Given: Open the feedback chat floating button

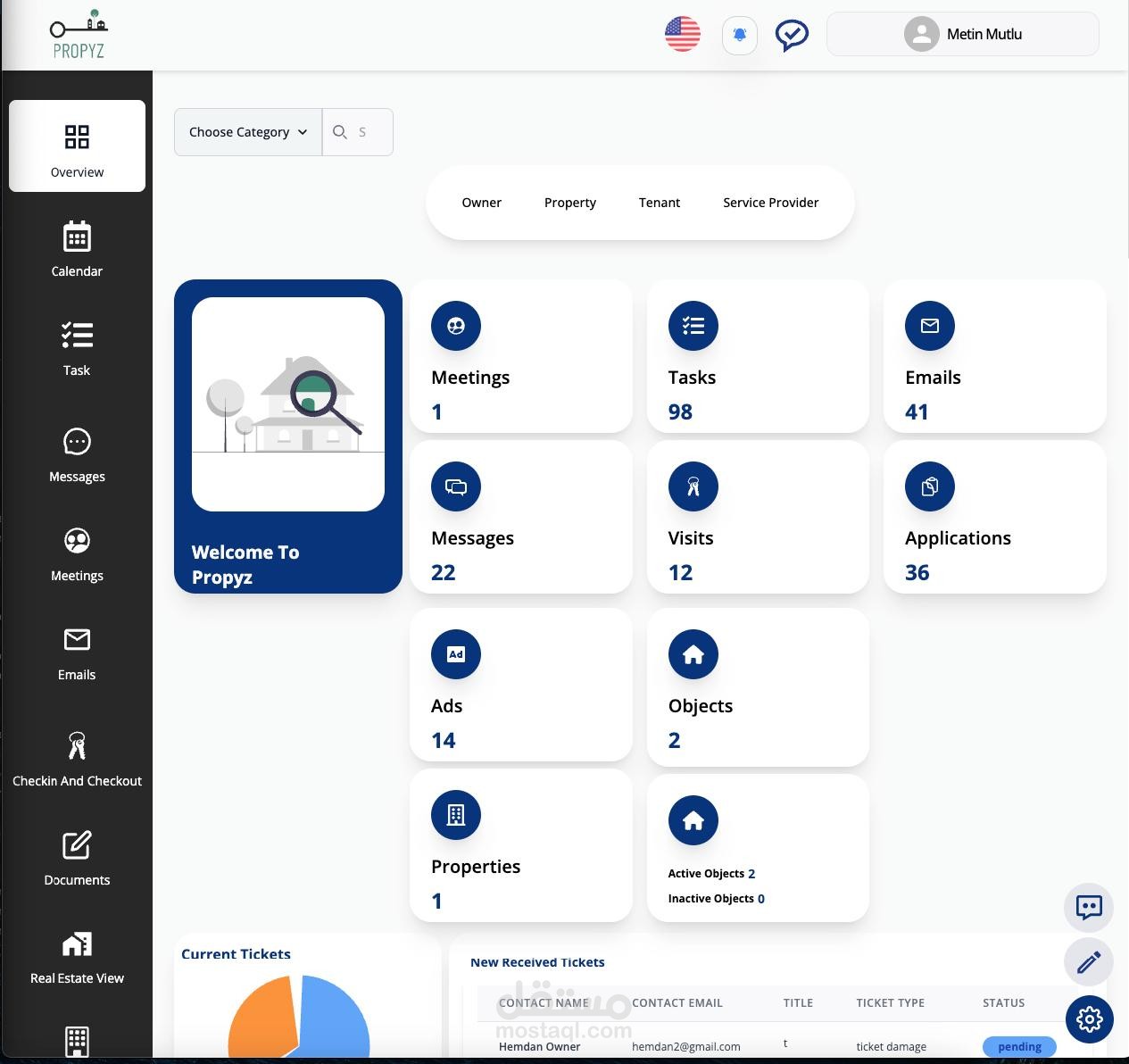Looking at the screenshot, I should 1088,908.
